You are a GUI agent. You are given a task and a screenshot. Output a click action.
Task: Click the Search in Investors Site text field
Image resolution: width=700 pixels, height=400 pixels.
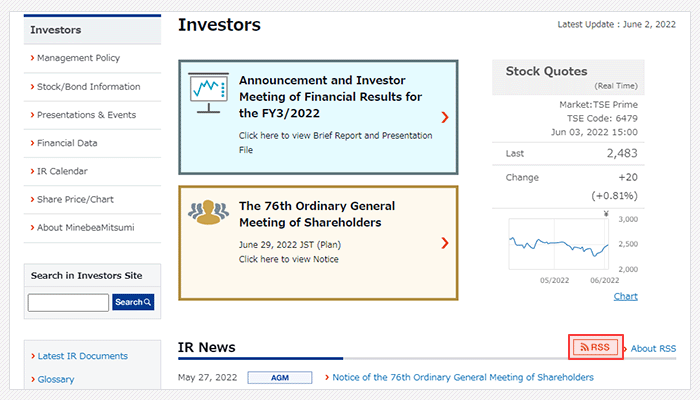tap(68, 302)
